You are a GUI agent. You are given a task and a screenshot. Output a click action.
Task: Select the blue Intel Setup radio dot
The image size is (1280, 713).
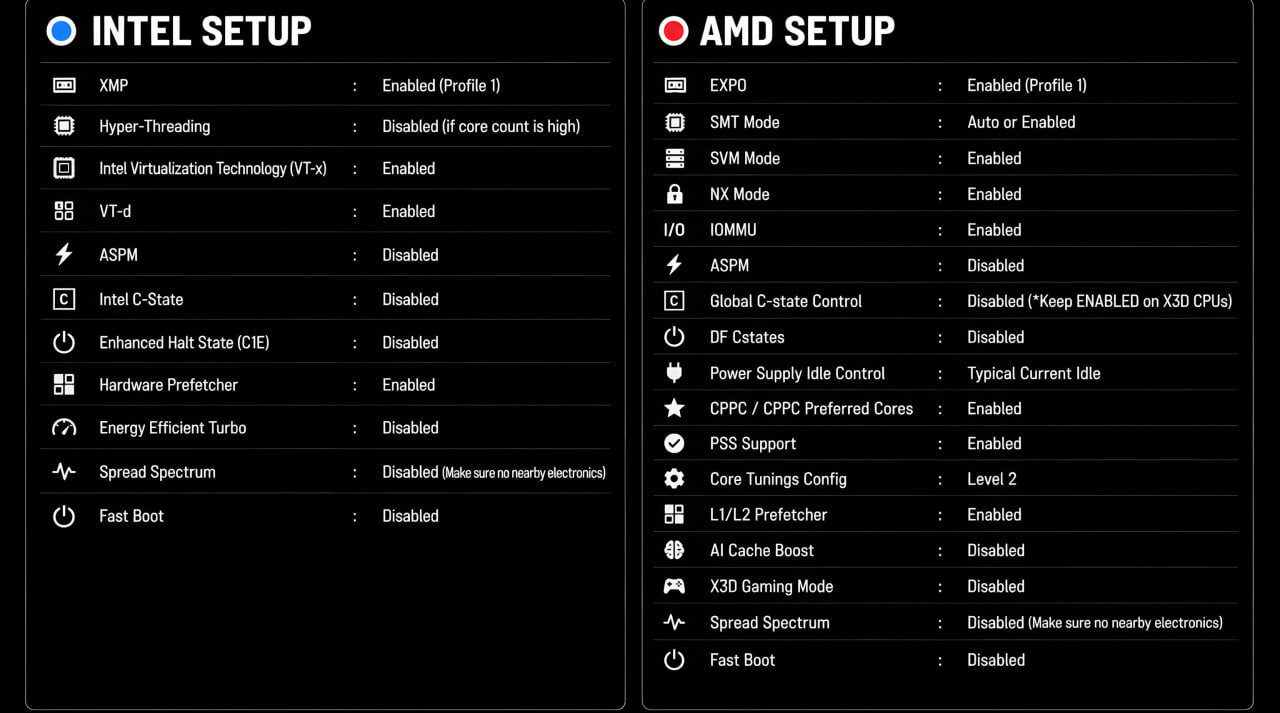[61, 31]
